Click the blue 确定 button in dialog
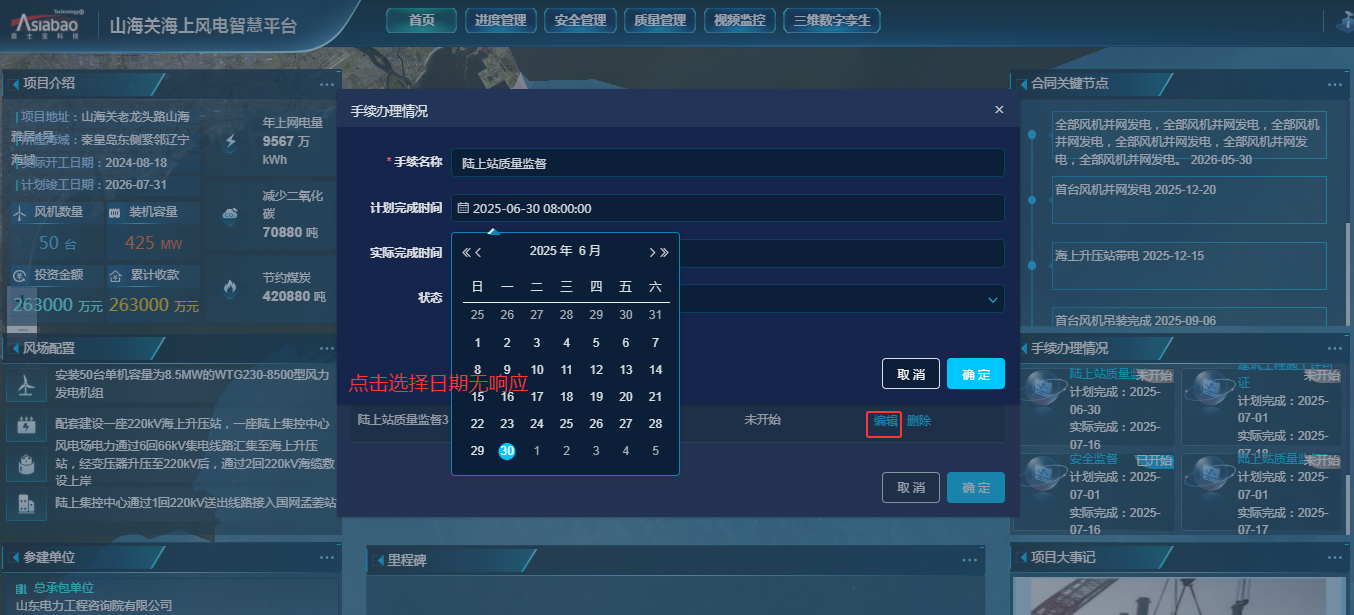The width and height of the screenshot is (1354, 615). tap(975, 374)
